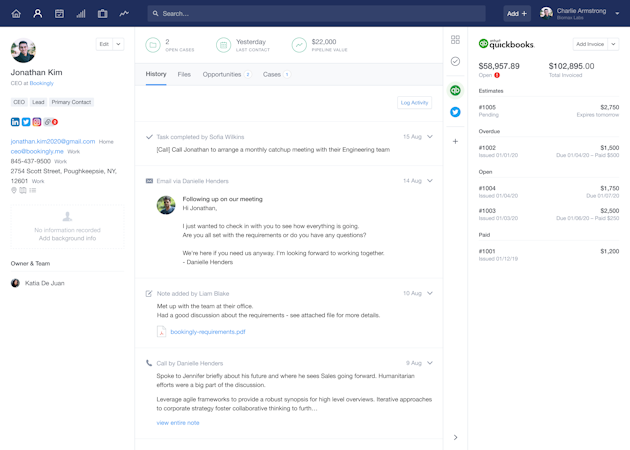Click the link icon with red badge
Viewport: 630px width, 450px height.
[x=51, y=122]
